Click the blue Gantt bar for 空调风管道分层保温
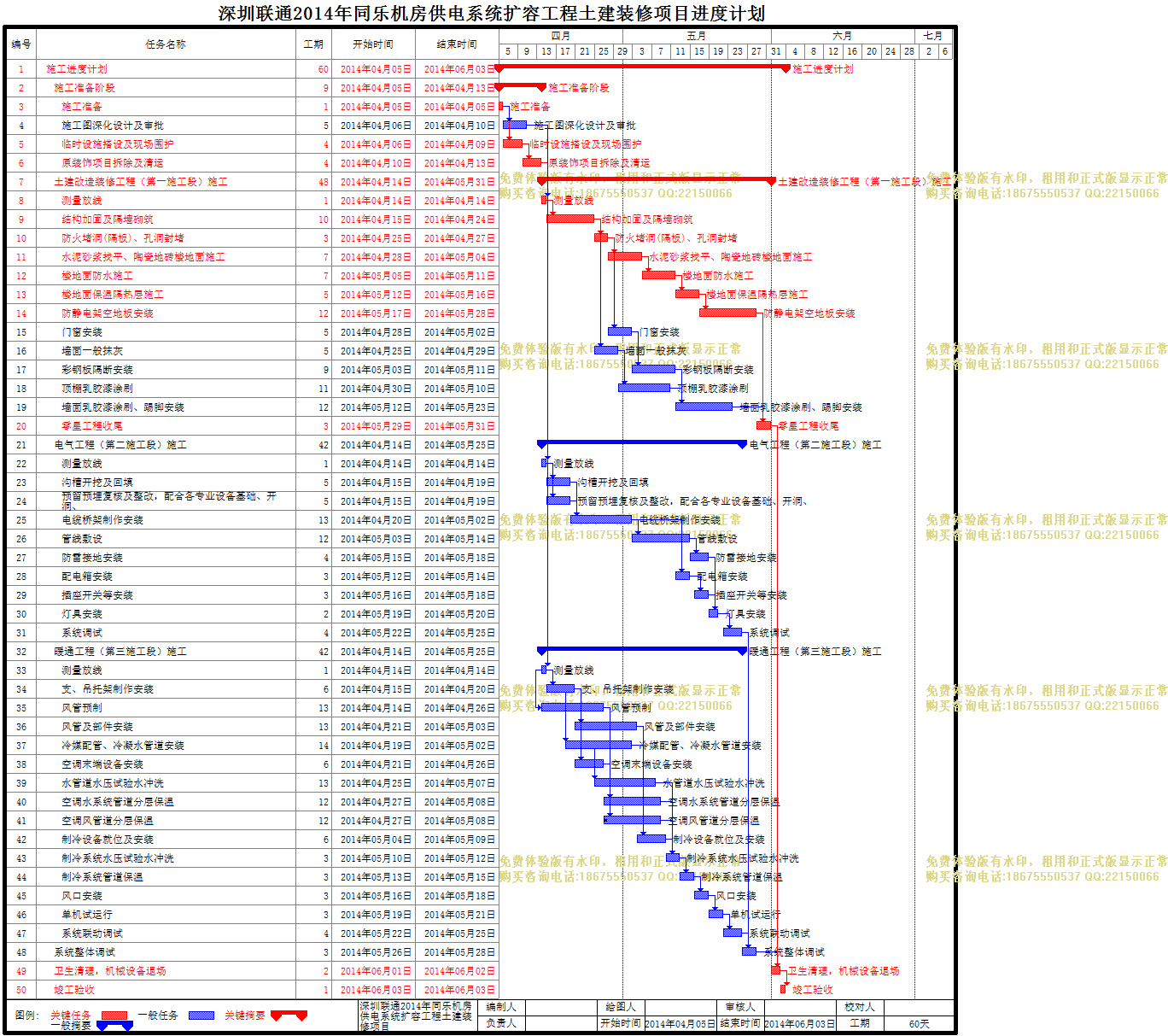The width and height of the screenshot is (1168, 1036). click(x=632, y=820)
